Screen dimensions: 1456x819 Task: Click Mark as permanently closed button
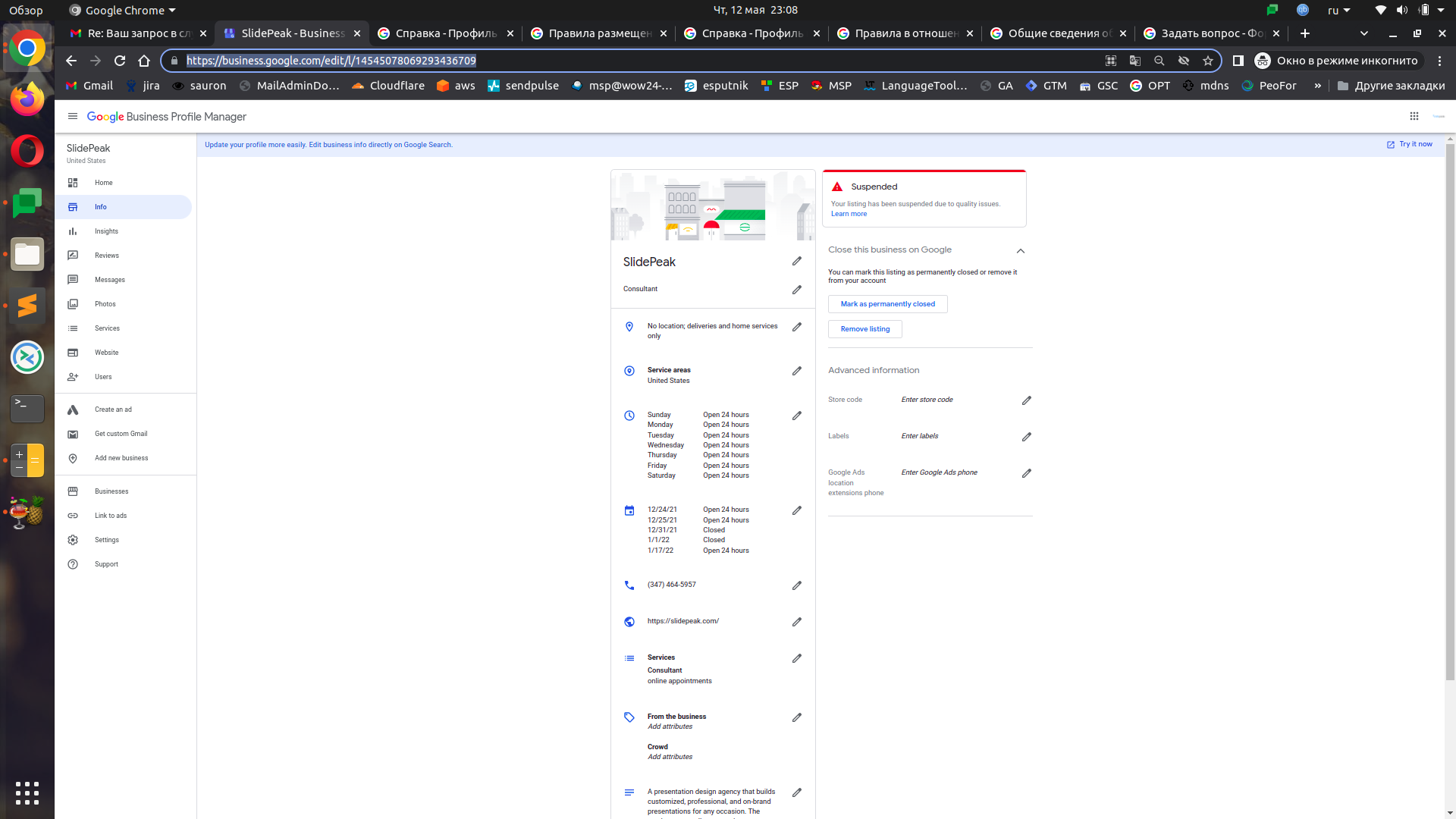(887, 304)
